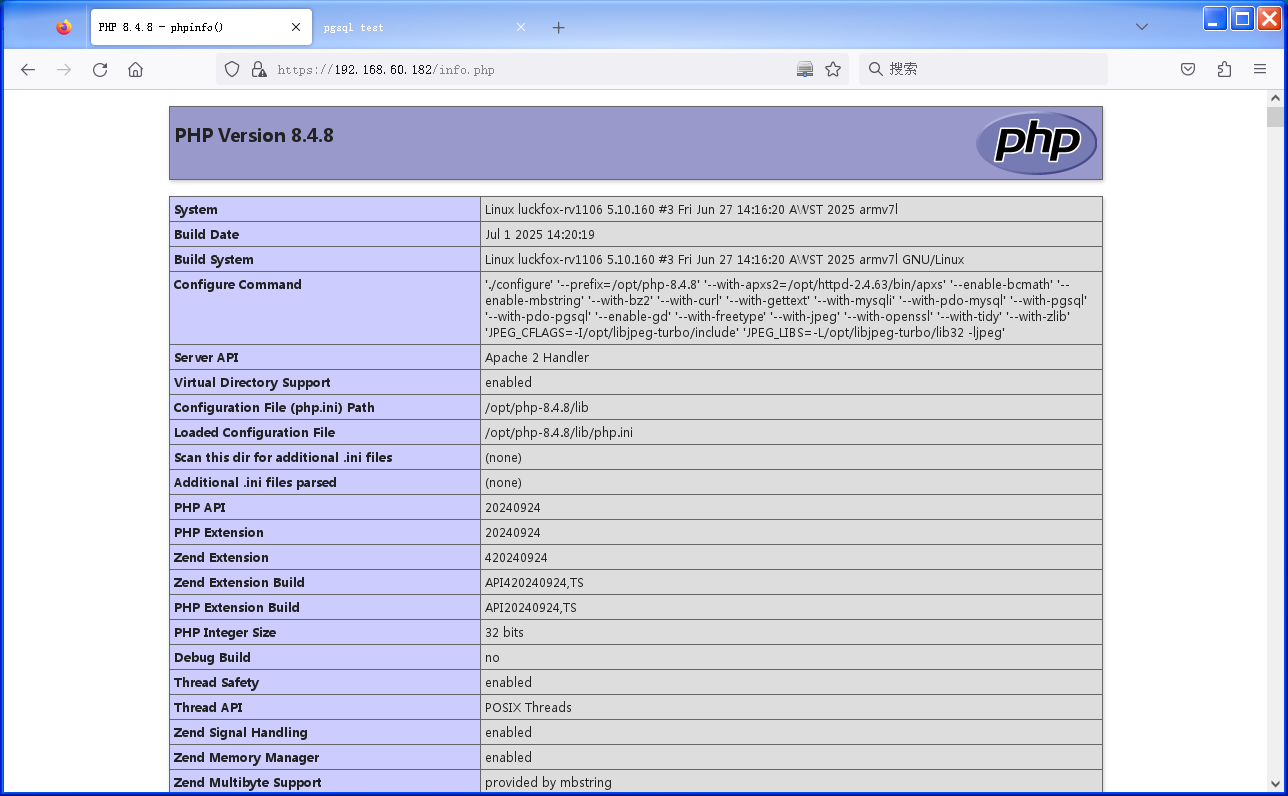Reload the current page

pos(100,69)
